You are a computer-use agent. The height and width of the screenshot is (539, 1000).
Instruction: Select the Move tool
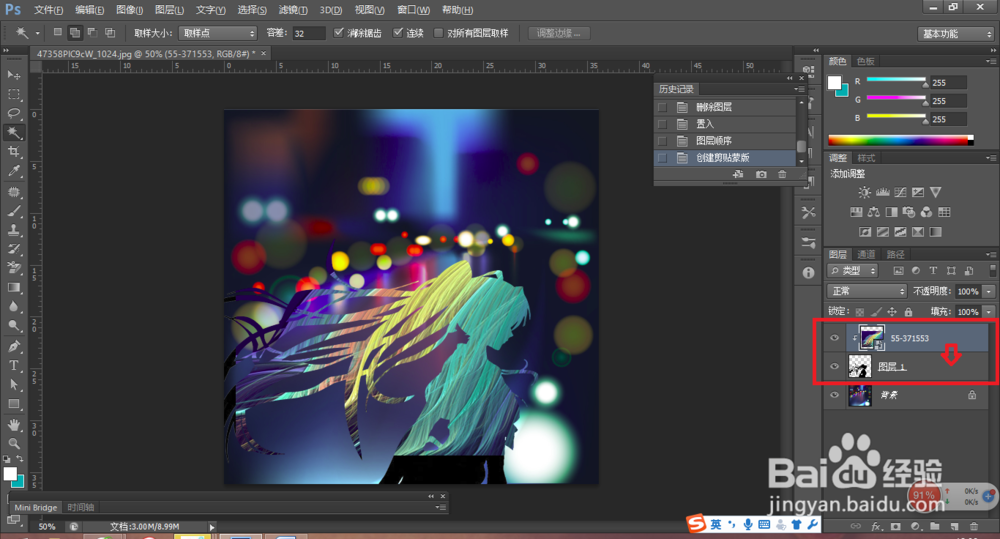(13, 75)
